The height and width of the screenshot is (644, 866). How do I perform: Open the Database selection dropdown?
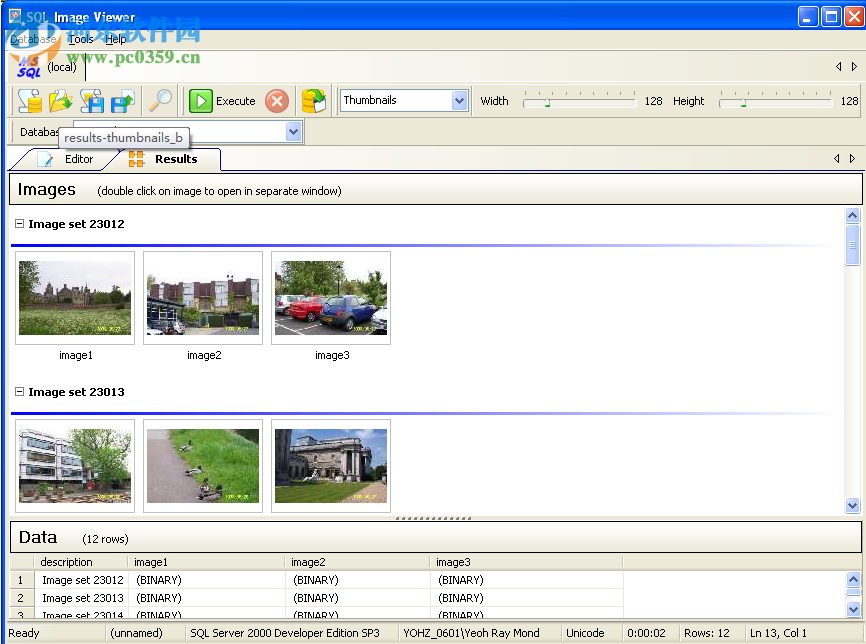pyautogui.click(x=291, y=132)
